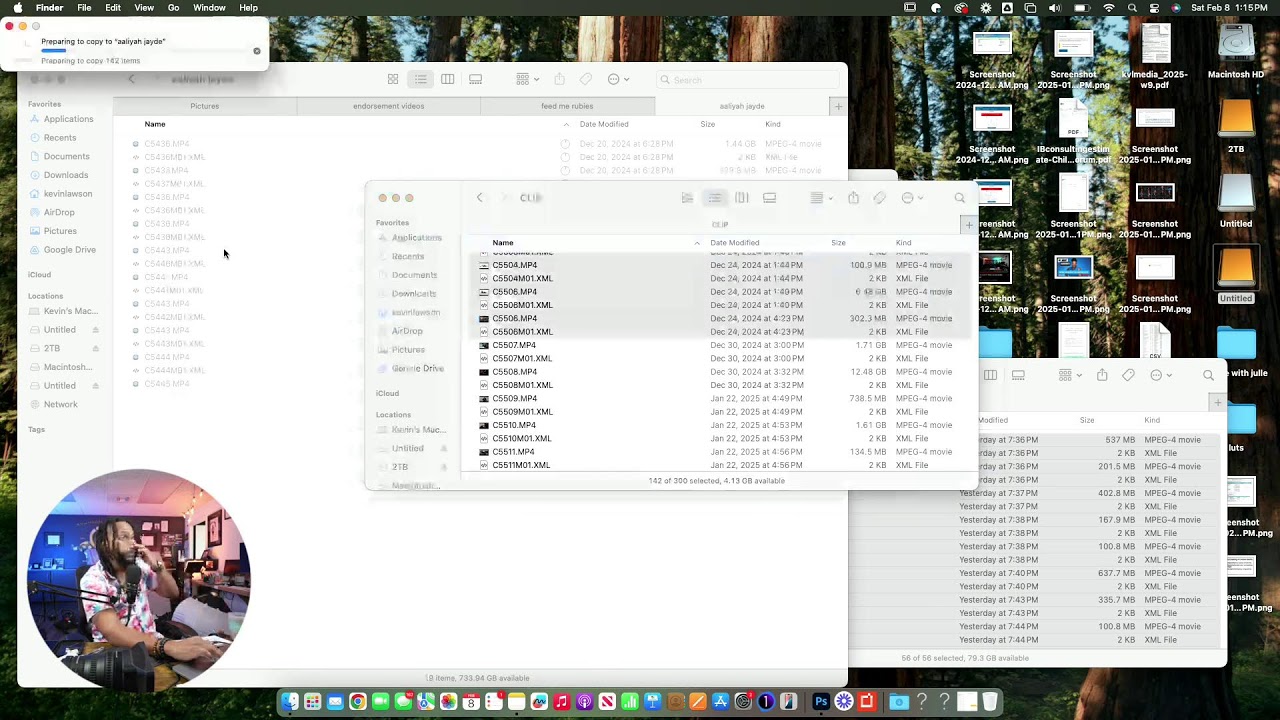Open Spotlight search in menu bar
Image resolution: width=1280 pixels, height=720 pixels.
[1132, 8]
